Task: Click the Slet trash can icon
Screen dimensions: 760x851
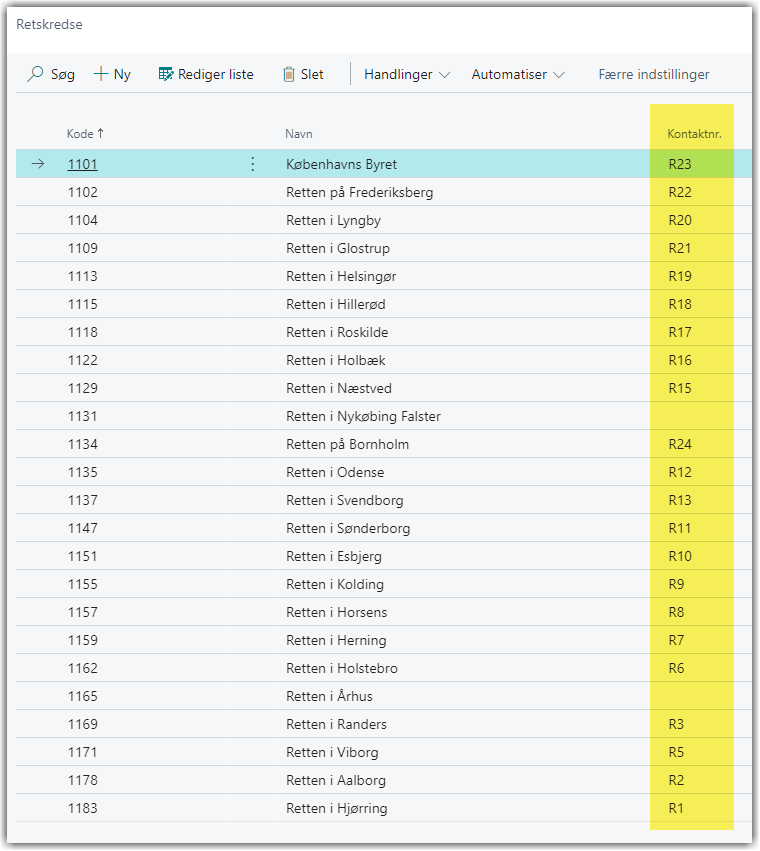Action: click(289, 74)
